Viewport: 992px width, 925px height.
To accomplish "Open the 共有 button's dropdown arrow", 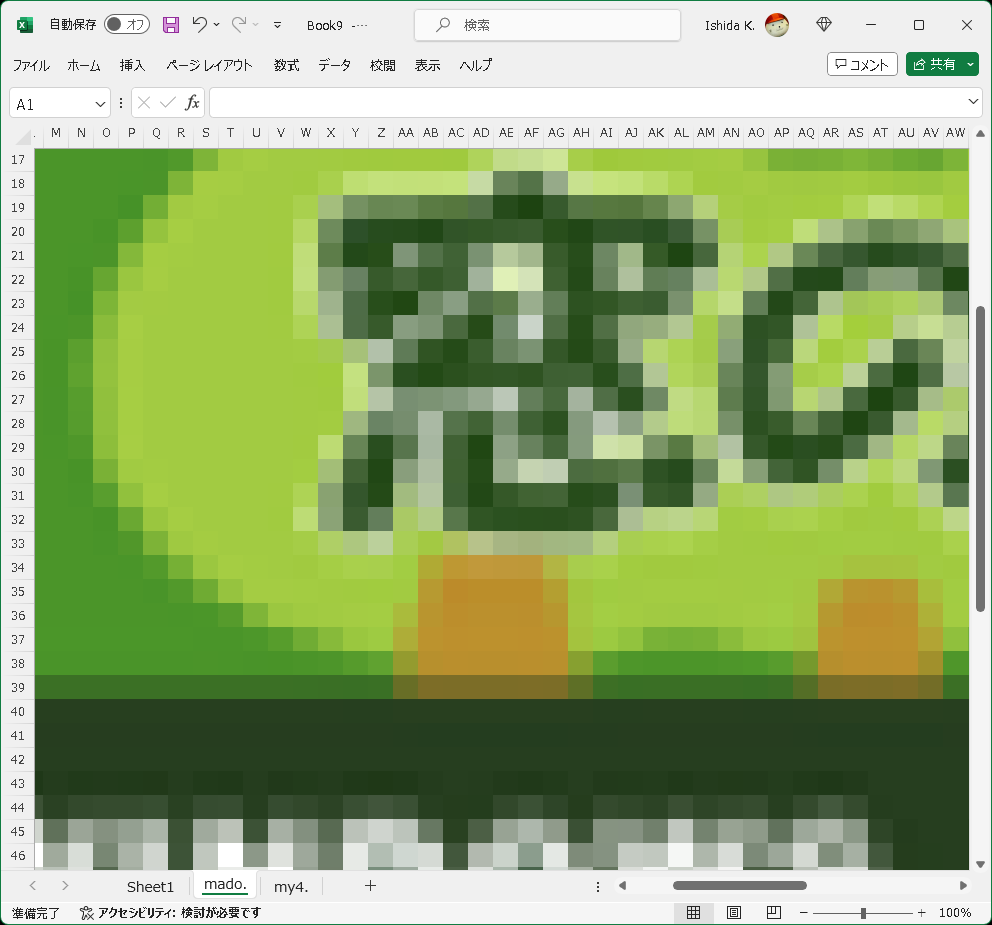I will (x=968, y=63).
